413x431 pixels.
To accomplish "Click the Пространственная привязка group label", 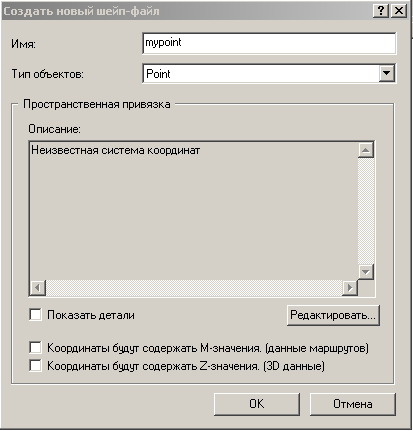I will click(97, 104).
